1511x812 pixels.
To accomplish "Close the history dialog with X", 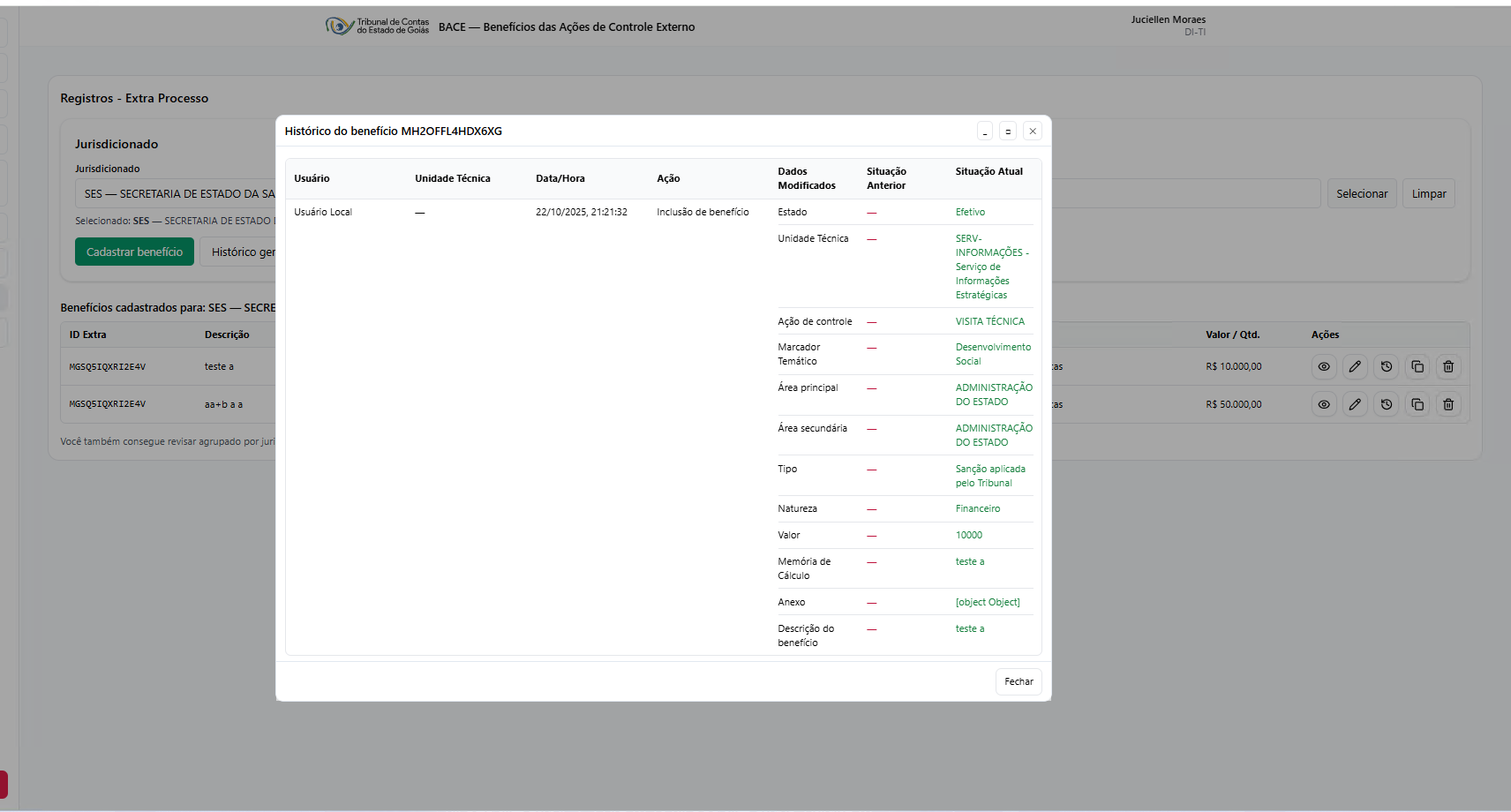I will [1033, 132].
